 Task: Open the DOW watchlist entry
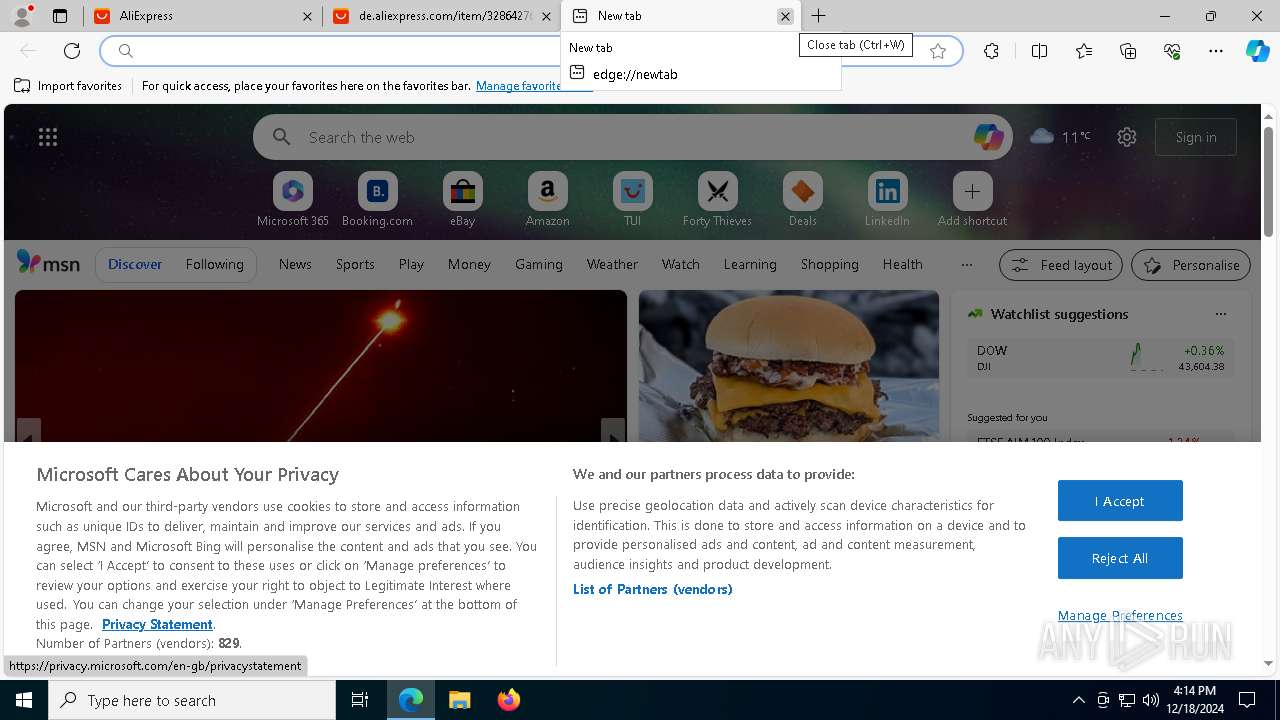[1100, 358]
